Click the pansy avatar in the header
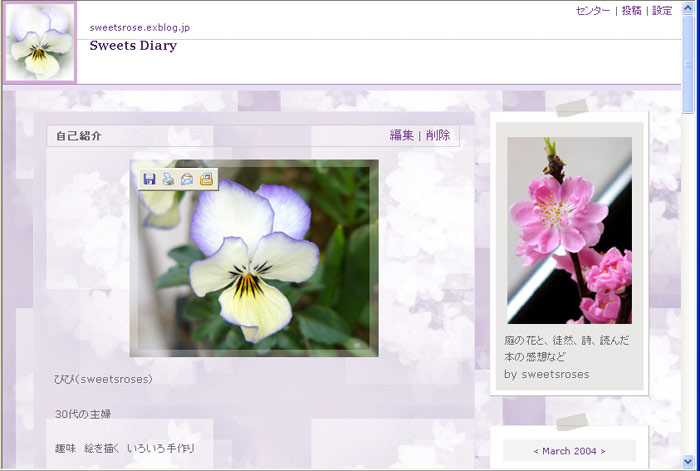The width and height of the screenshot is (700, 471). point(40,42)
